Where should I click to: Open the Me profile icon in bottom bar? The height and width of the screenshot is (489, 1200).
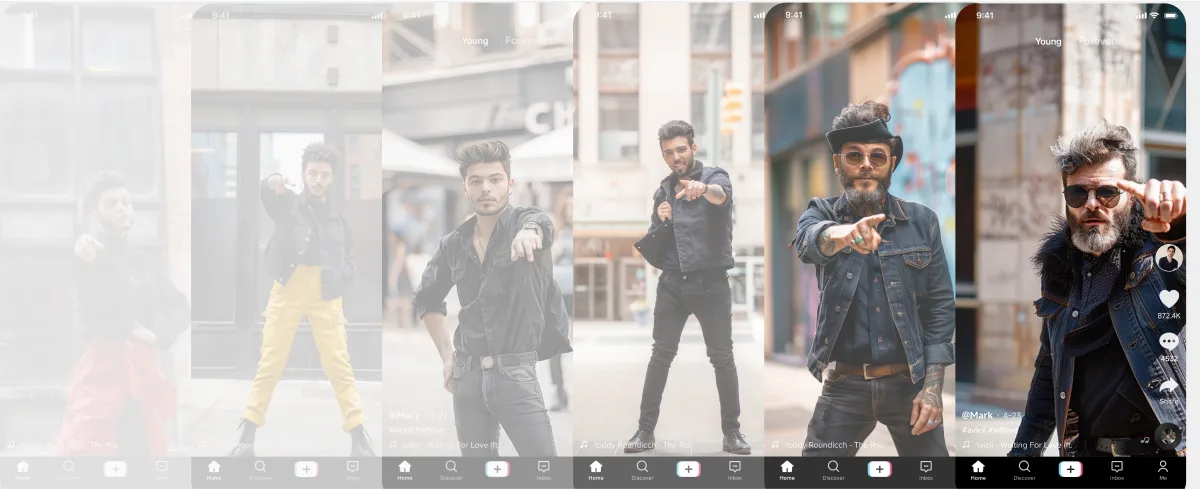pyautogui.click(x=1163, y=467)
